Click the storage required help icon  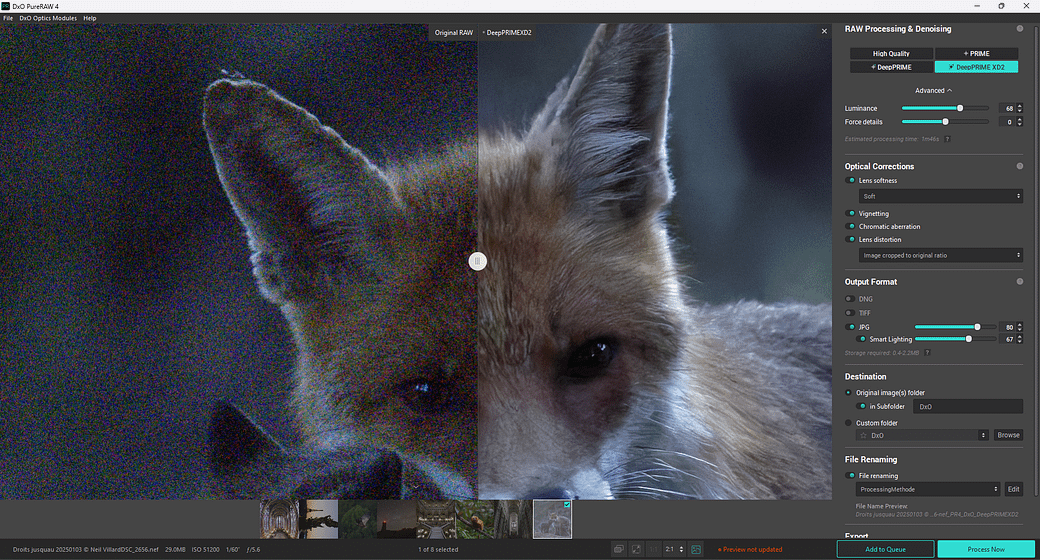pos(927,353)
